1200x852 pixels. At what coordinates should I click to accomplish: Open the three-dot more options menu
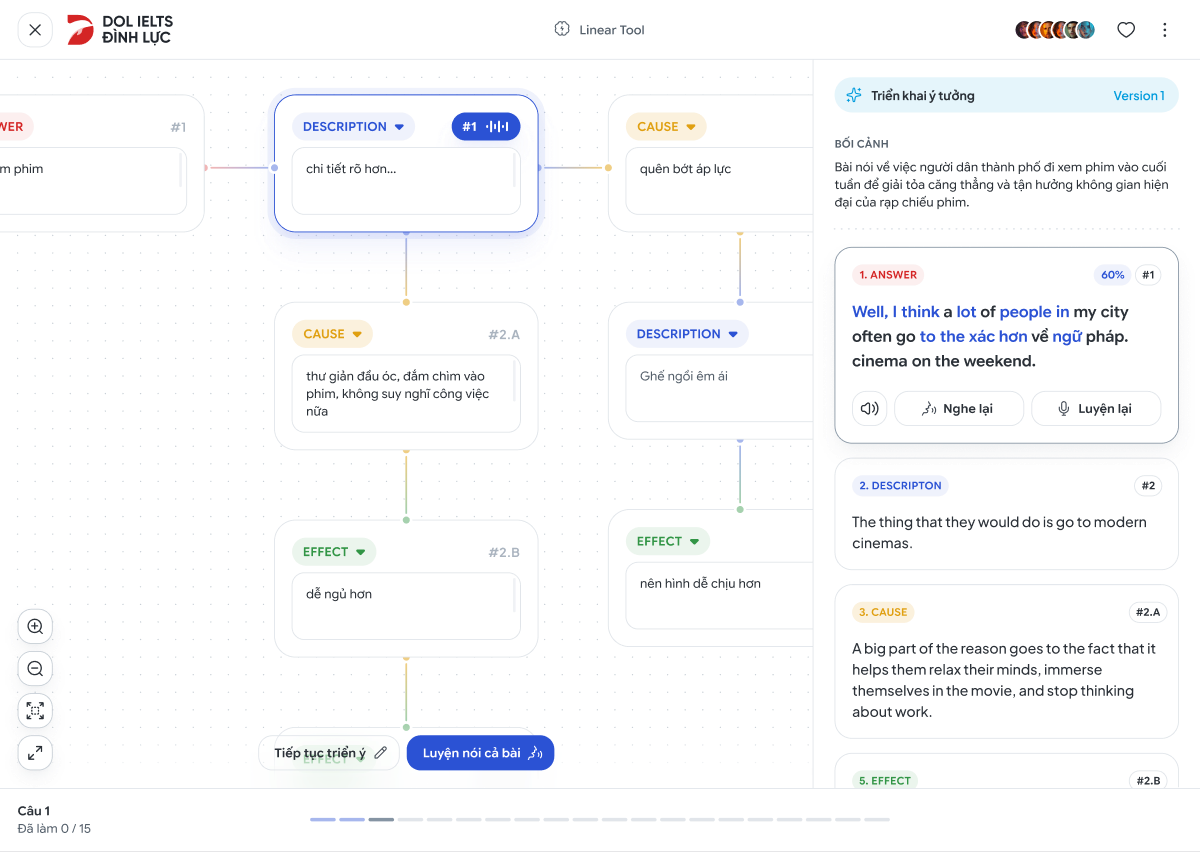[1164, 30]
